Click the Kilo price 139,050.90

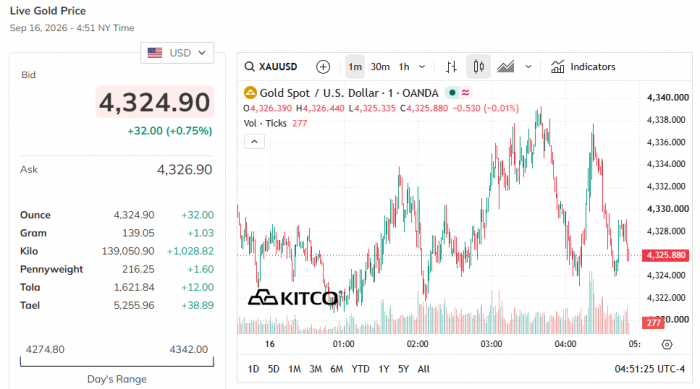[x=128, y=251]
